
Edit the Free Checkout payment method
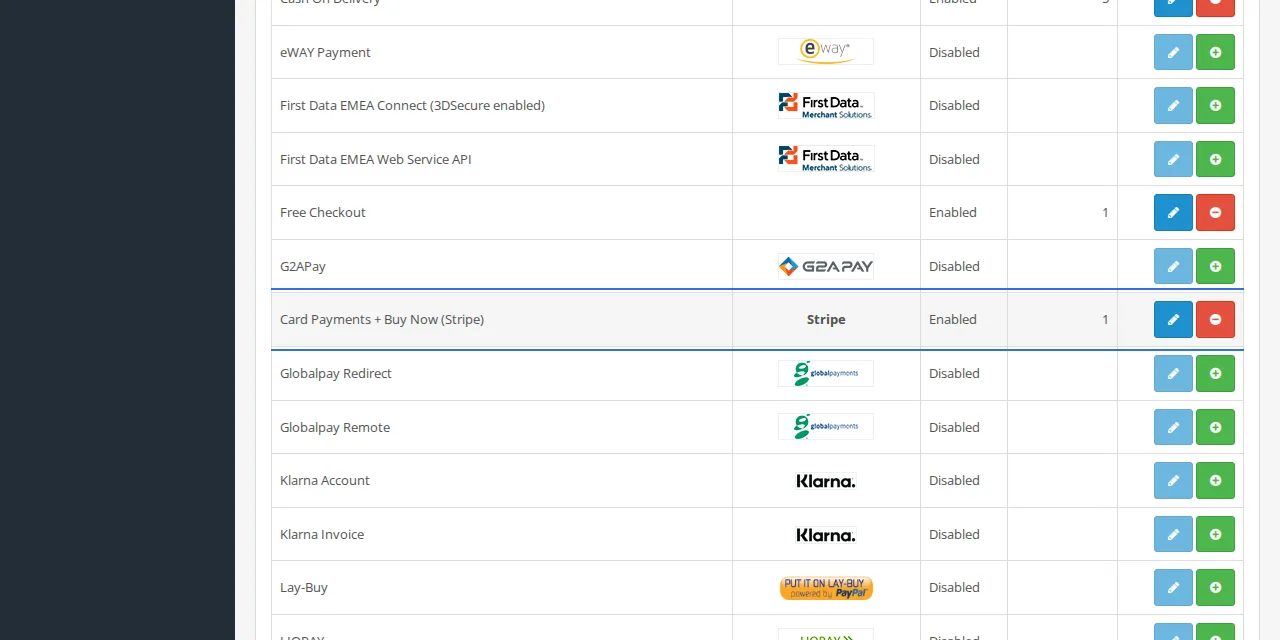click(x=1173, y=212)
